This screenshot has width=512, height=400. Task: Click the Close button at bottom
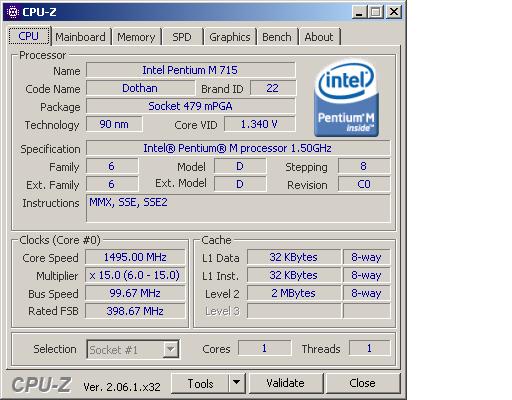pos(362,383)
